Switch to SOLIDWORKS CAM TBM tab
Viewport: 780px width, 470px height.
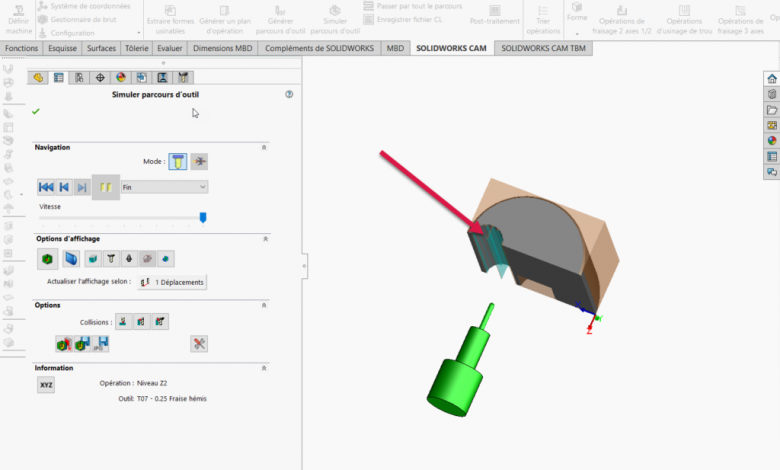point(543,48)
